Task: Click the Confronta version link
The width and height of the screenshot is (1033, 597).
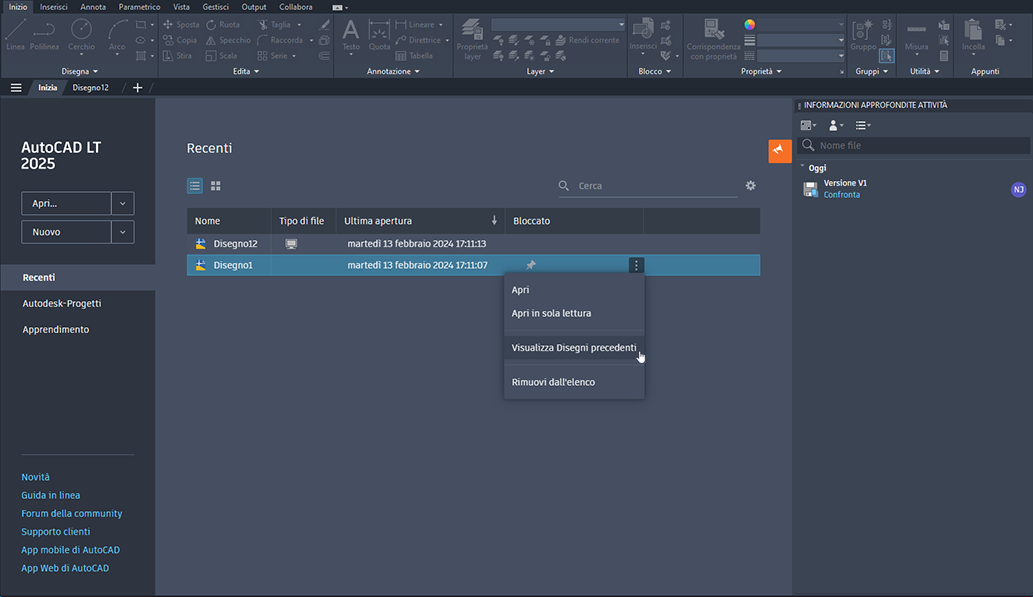Action: 841,195
